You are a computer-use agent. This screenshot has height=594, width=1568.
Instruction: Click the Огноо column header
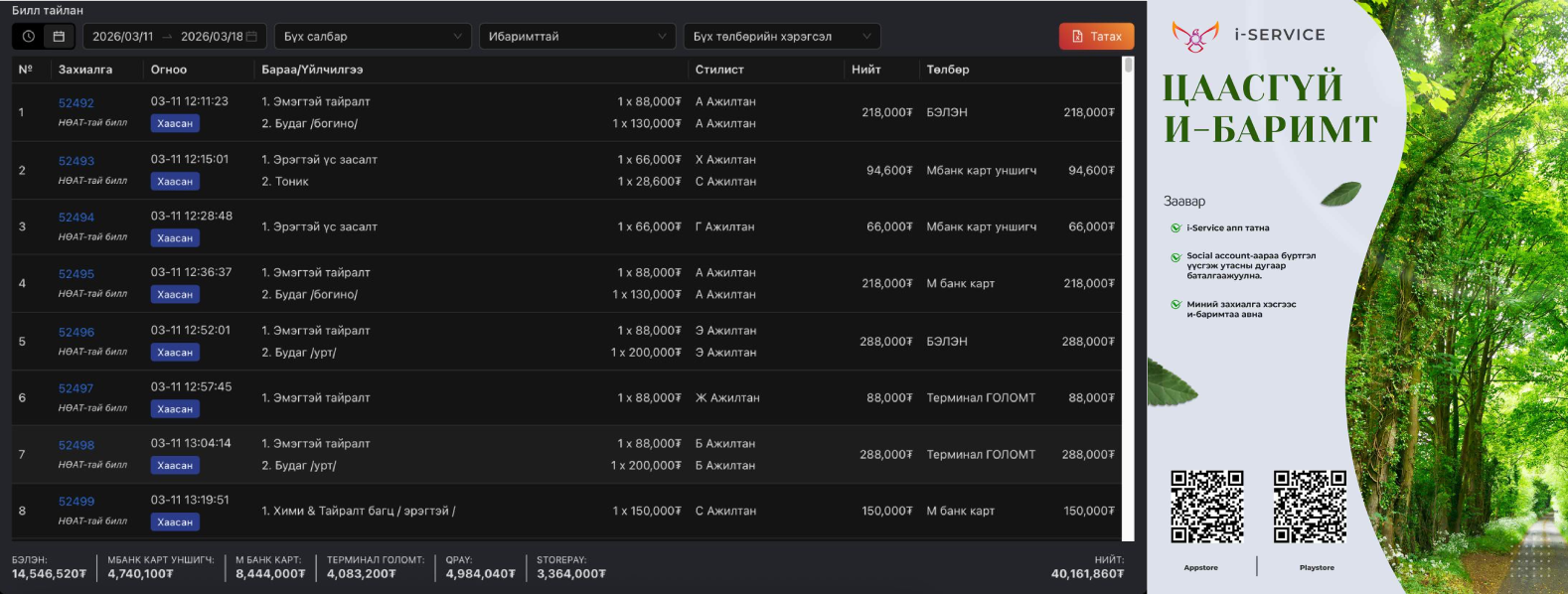click(169, 70)
